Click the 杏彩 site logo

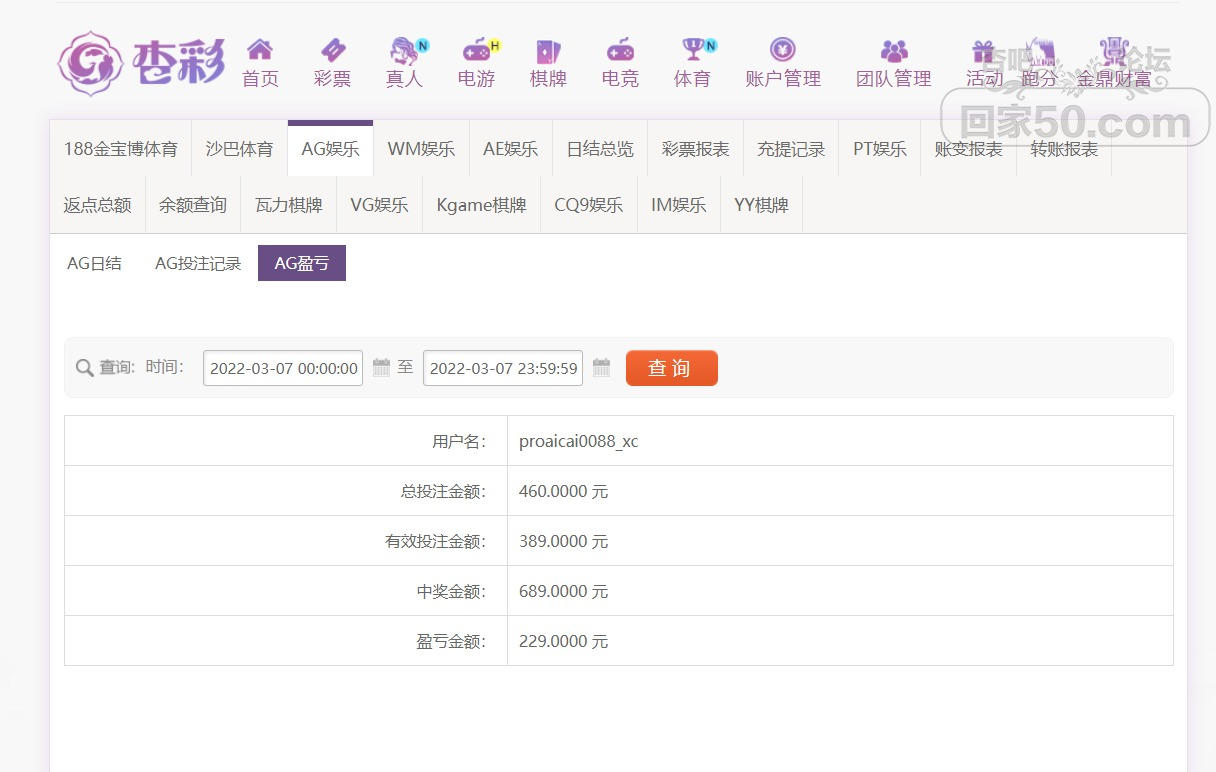coord(141,62)
